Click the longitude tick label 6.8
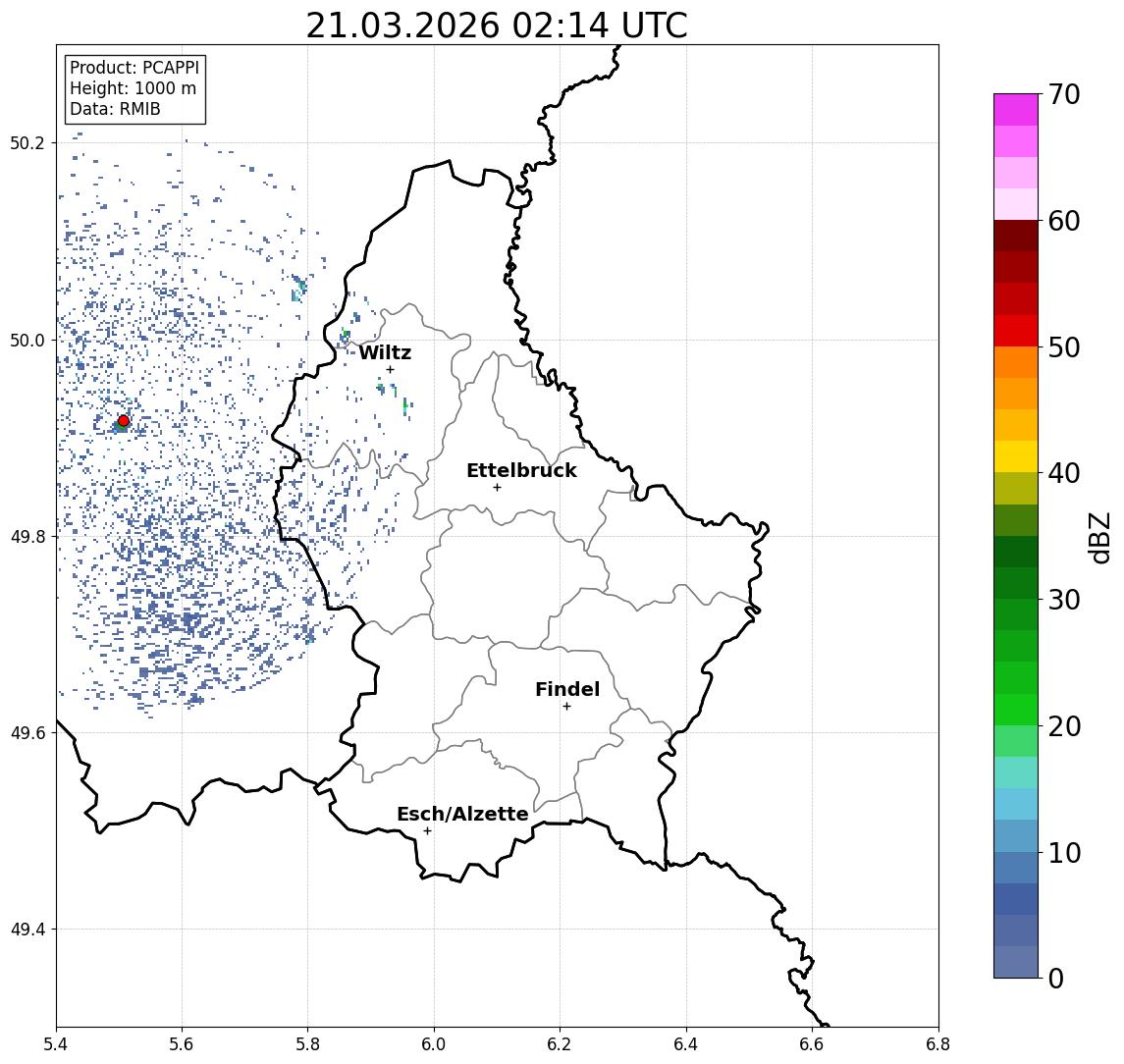This screenshot has height=1064, width=1124. tap(938, 1043)
